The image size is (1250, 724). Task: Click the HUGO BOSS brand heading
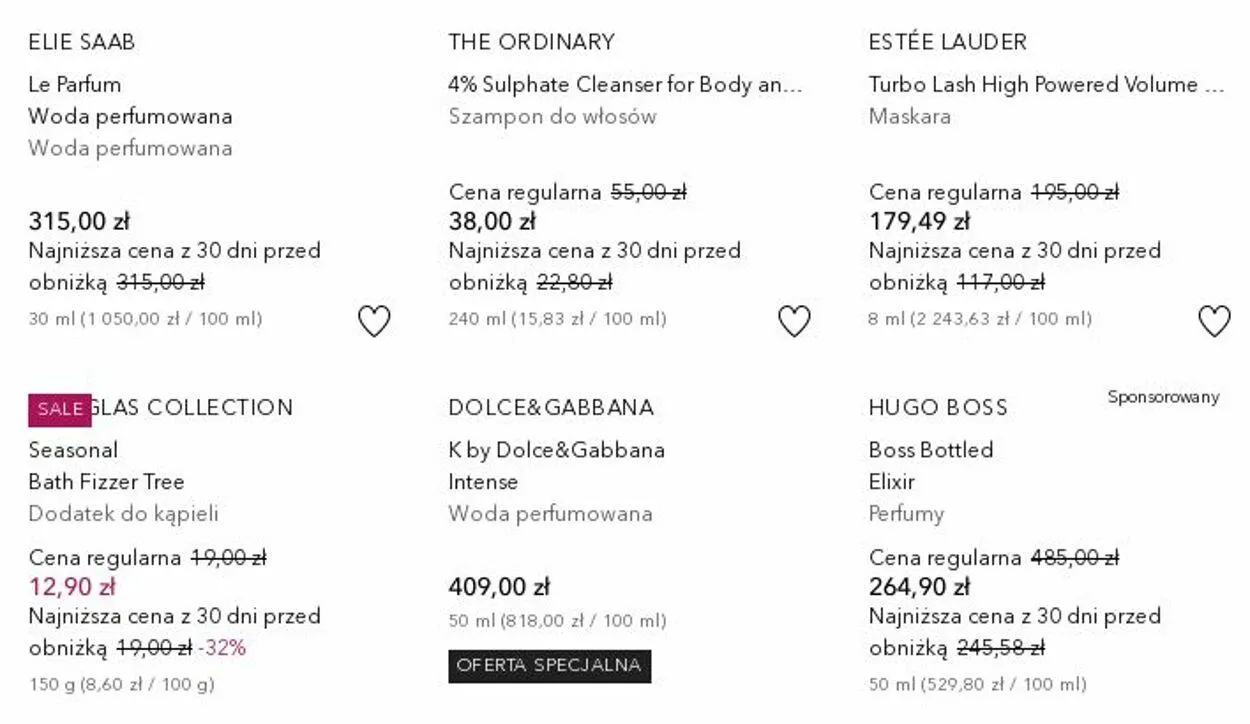pyautogui.click(x=938, y=408)
